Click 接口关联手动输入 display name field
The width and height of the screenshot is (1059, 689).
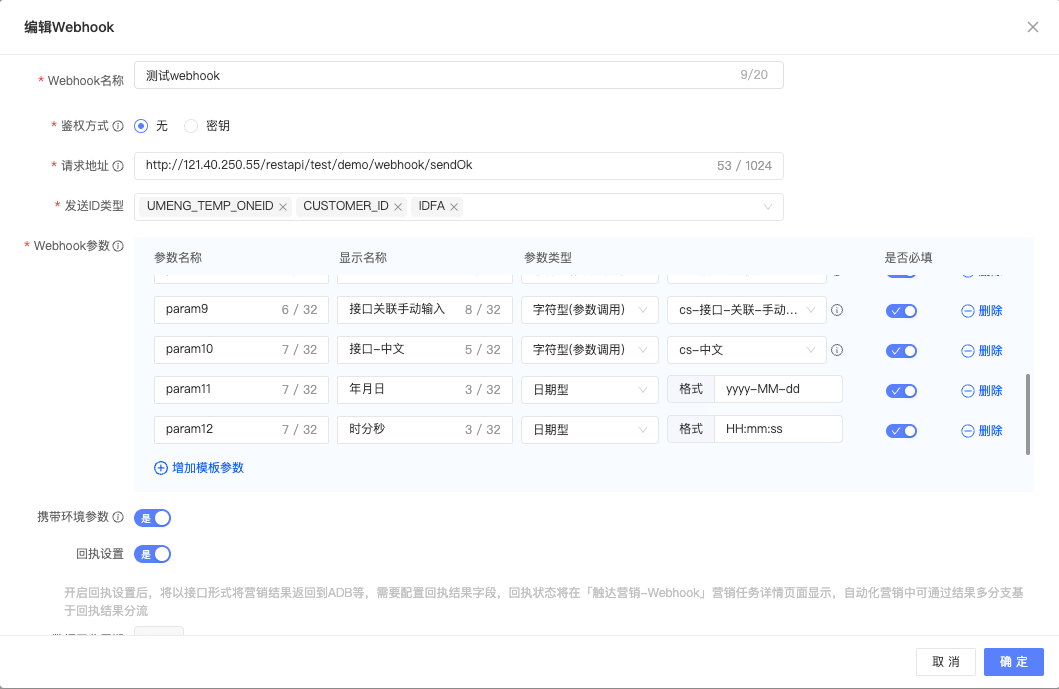pos(425,310)
